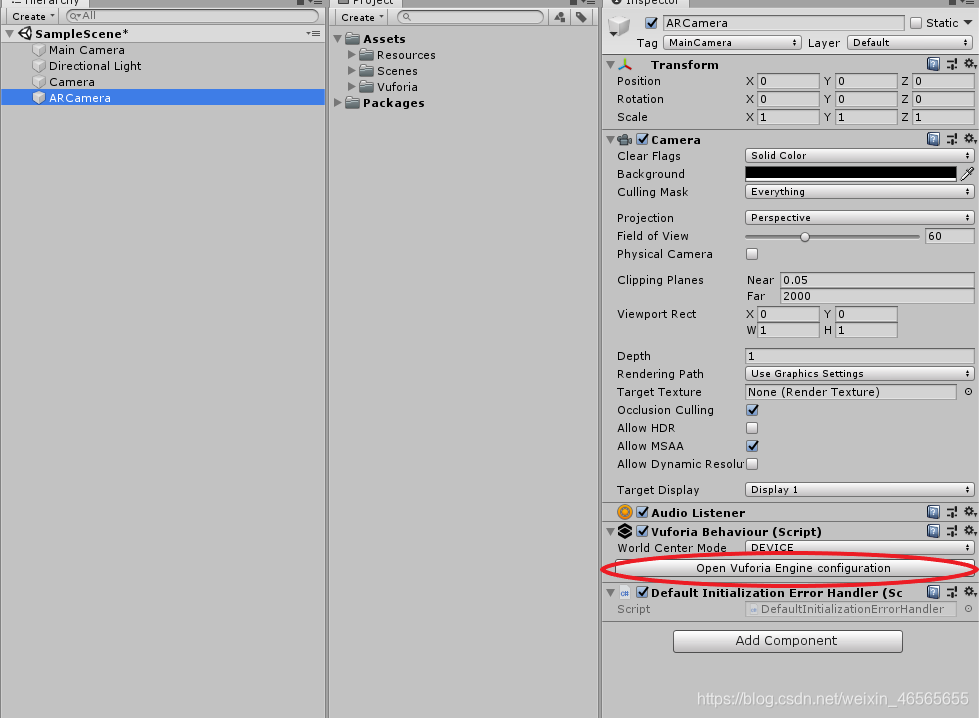
Task: Select Vuforia folder in Project
Action: pos(397,87)
